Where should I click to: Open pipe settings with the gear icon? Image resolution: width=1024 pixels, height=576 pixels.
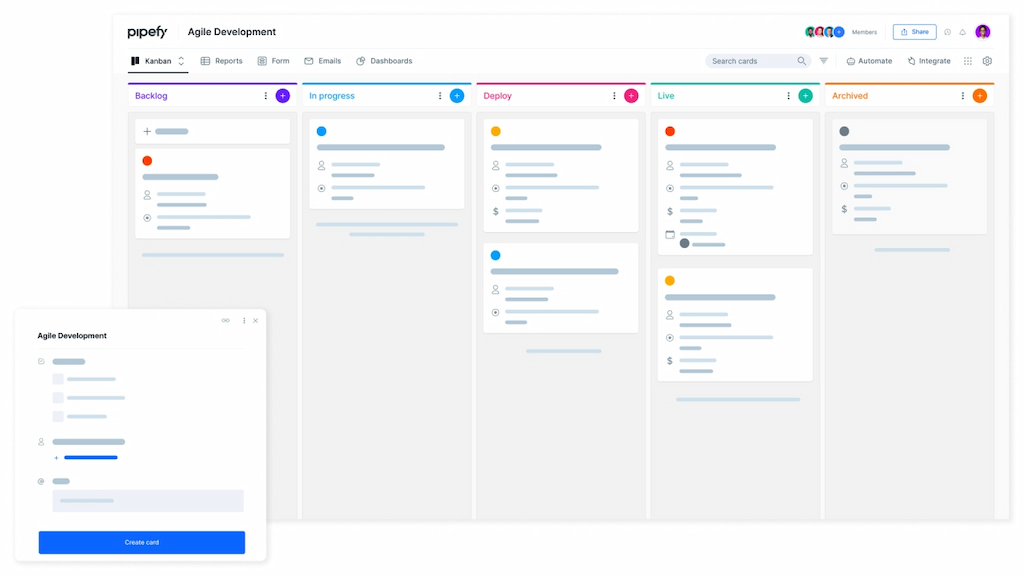986,61
